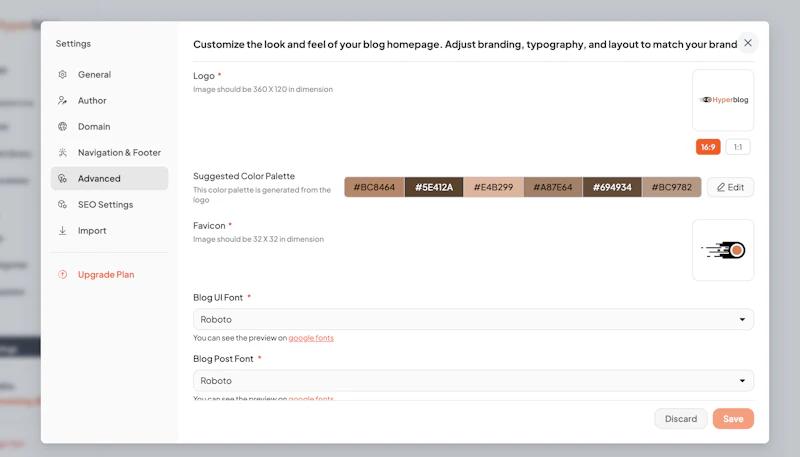Pick the #E4B299 color swatch
This screenshot has width=800, height=457.
coord(493,187)
